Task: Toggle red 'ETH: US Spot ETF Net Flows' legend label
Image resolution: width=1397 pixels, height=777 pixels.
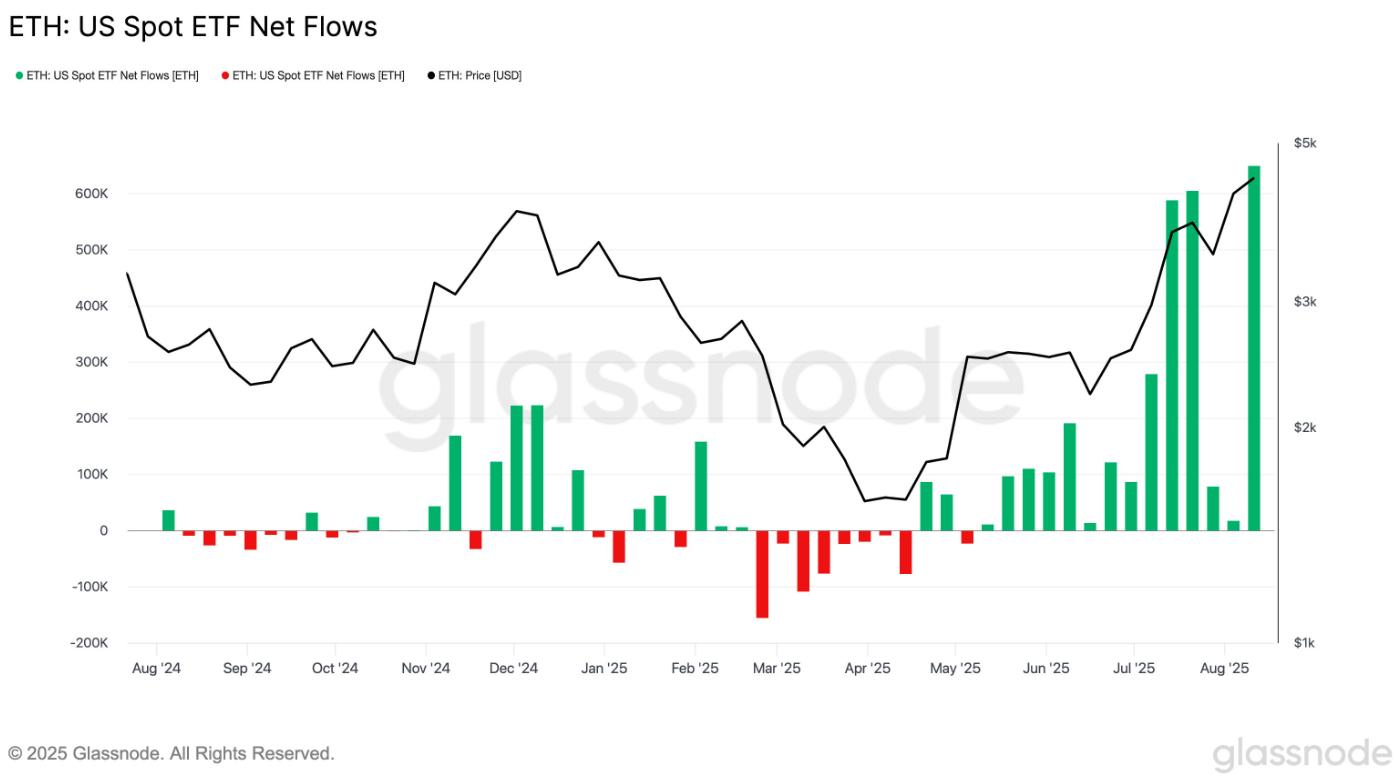Action: coord(318,76)
